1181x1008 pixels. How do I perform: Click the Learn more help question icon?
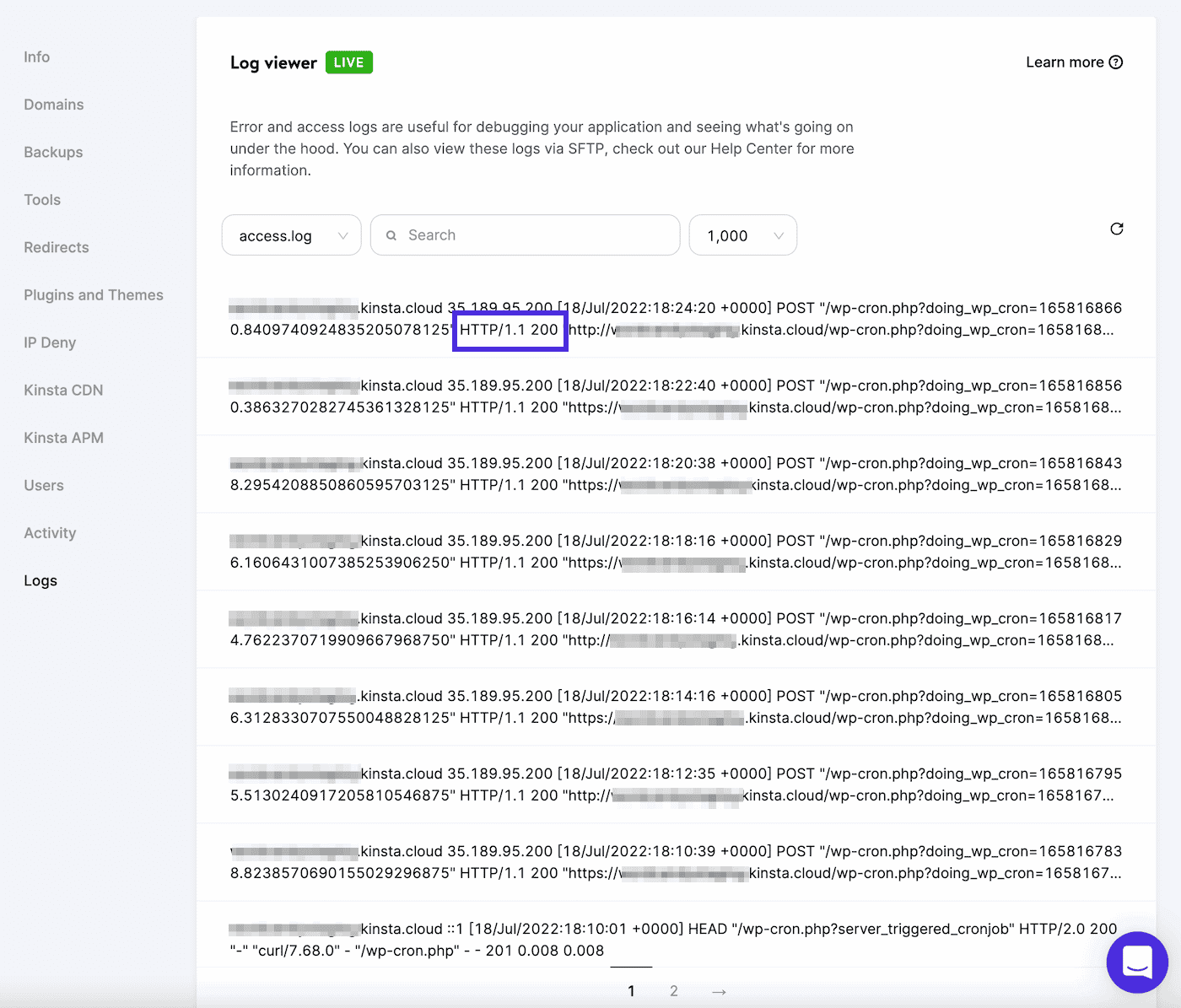pyautogui.click(x=1117, y=62)
